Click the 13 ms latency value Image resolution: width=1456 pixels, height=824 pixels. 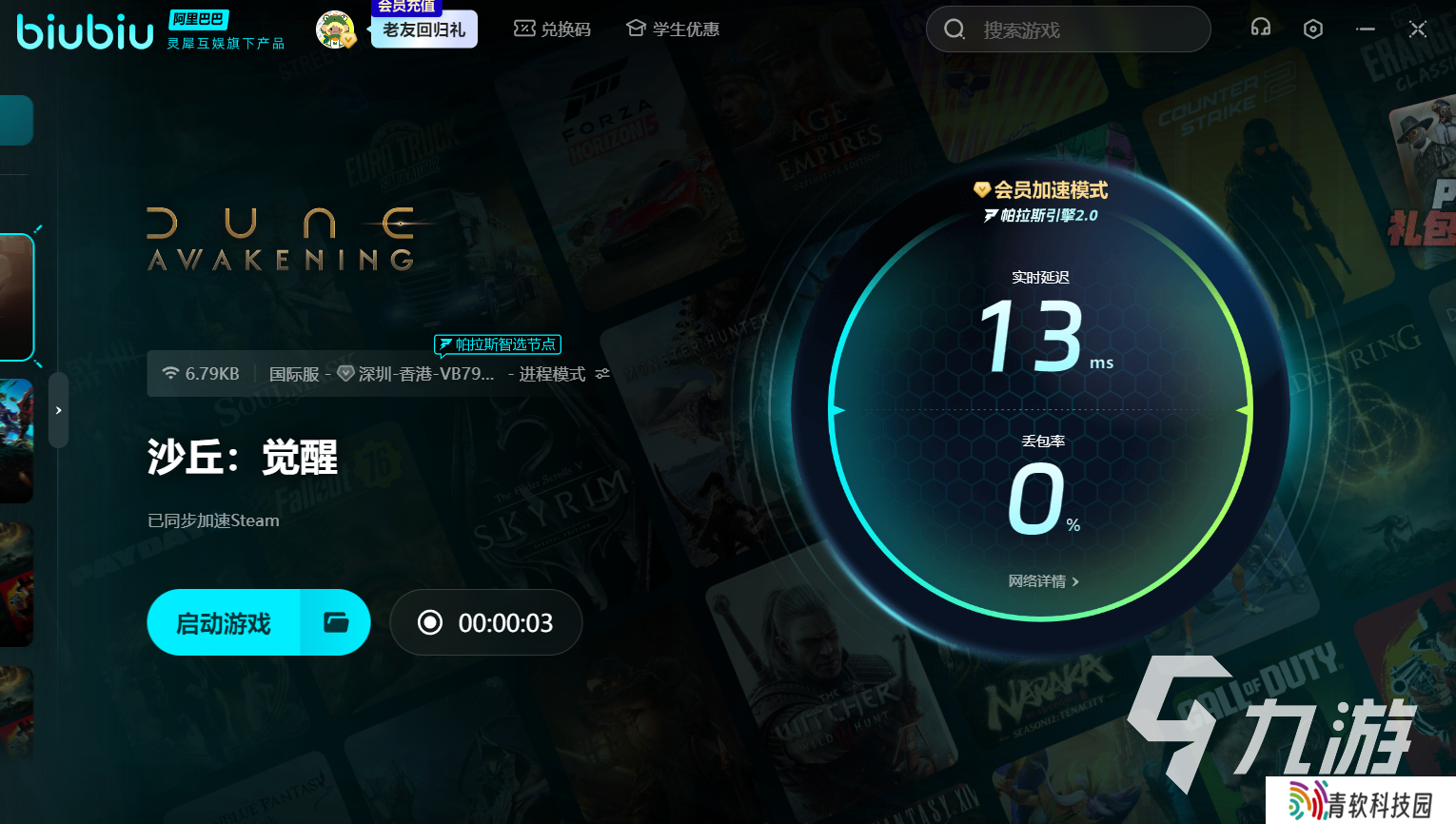(x=1044, y=335)
